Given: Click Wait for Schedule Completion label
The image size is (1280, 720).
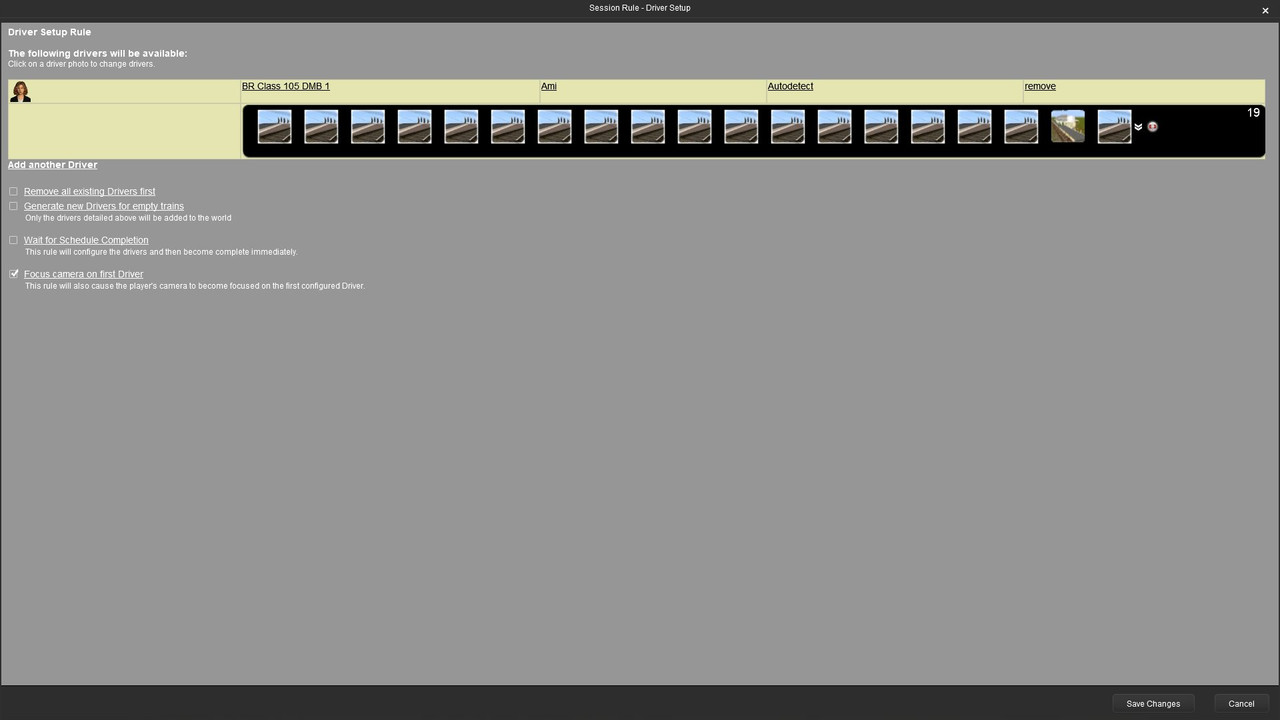Looking at the screenshot, I should pos(86,240).
